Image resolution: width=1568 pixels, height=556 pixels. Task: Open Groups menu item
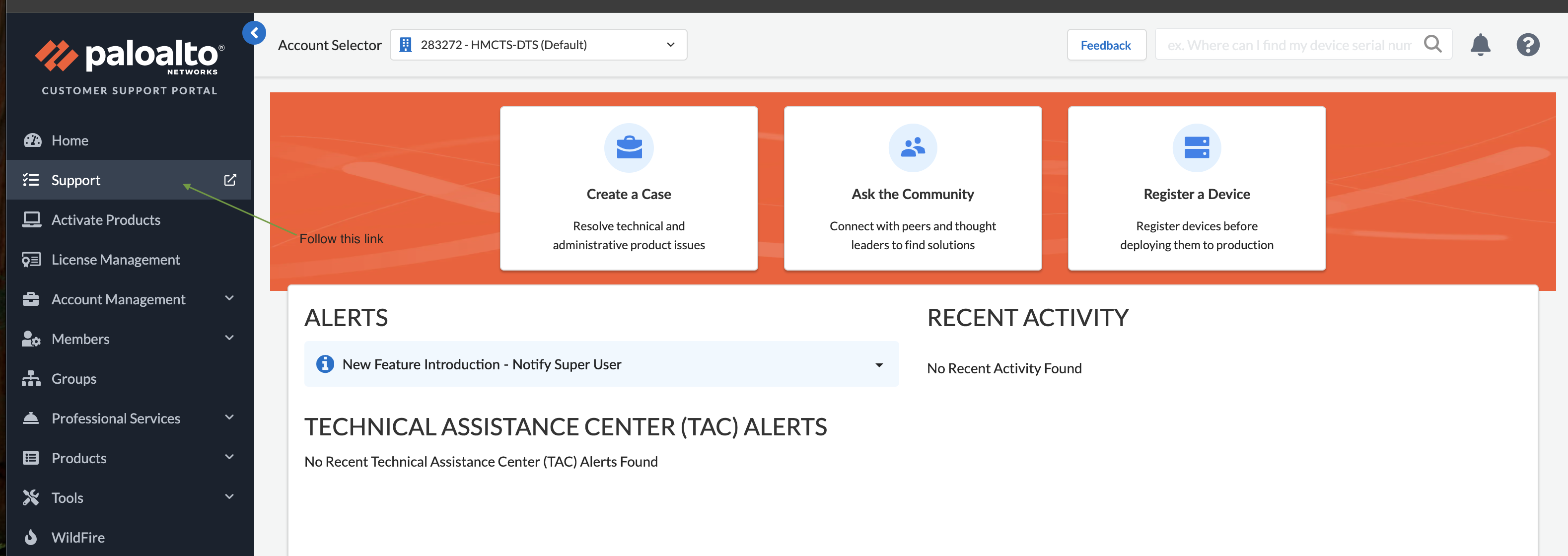(129, 378)
